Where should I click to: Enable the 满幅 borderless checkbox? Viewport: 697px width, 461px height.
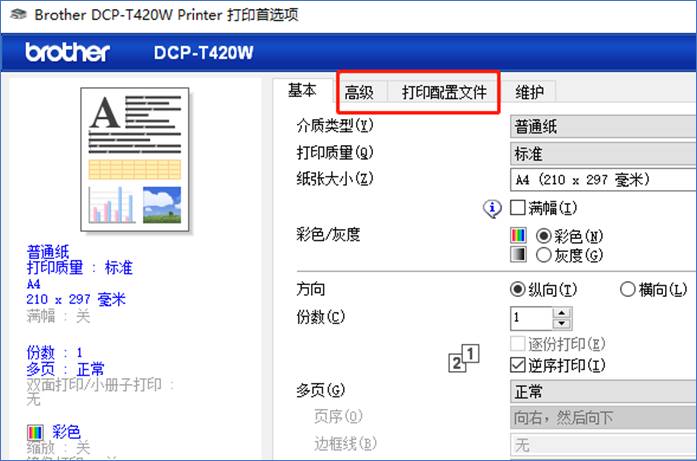pos(517,208)
